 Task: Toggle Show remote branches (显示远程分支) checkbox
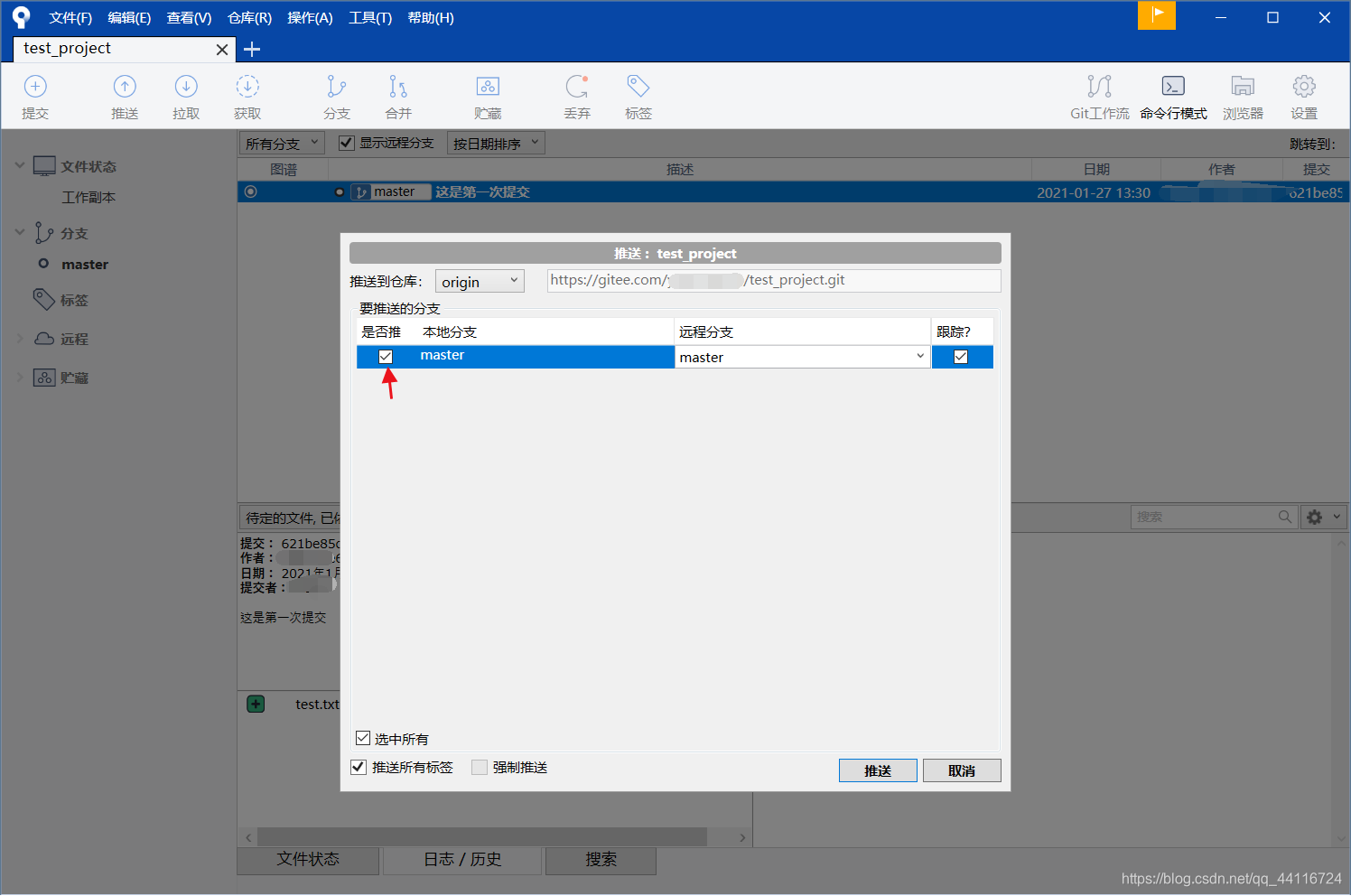coord(346,143)
